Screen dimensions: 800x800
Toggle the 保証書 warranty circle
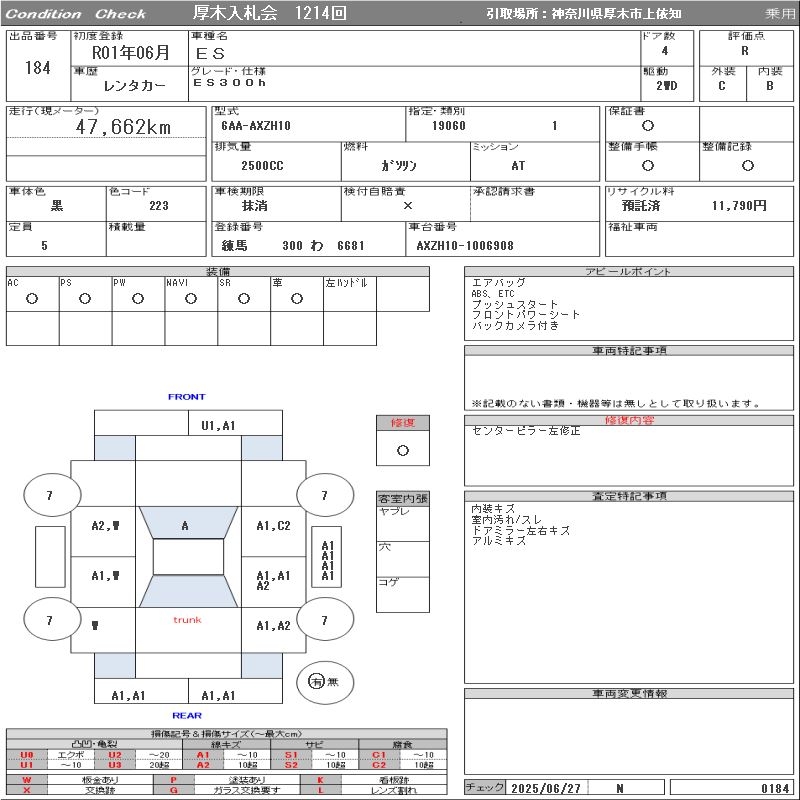click(648, 126)
